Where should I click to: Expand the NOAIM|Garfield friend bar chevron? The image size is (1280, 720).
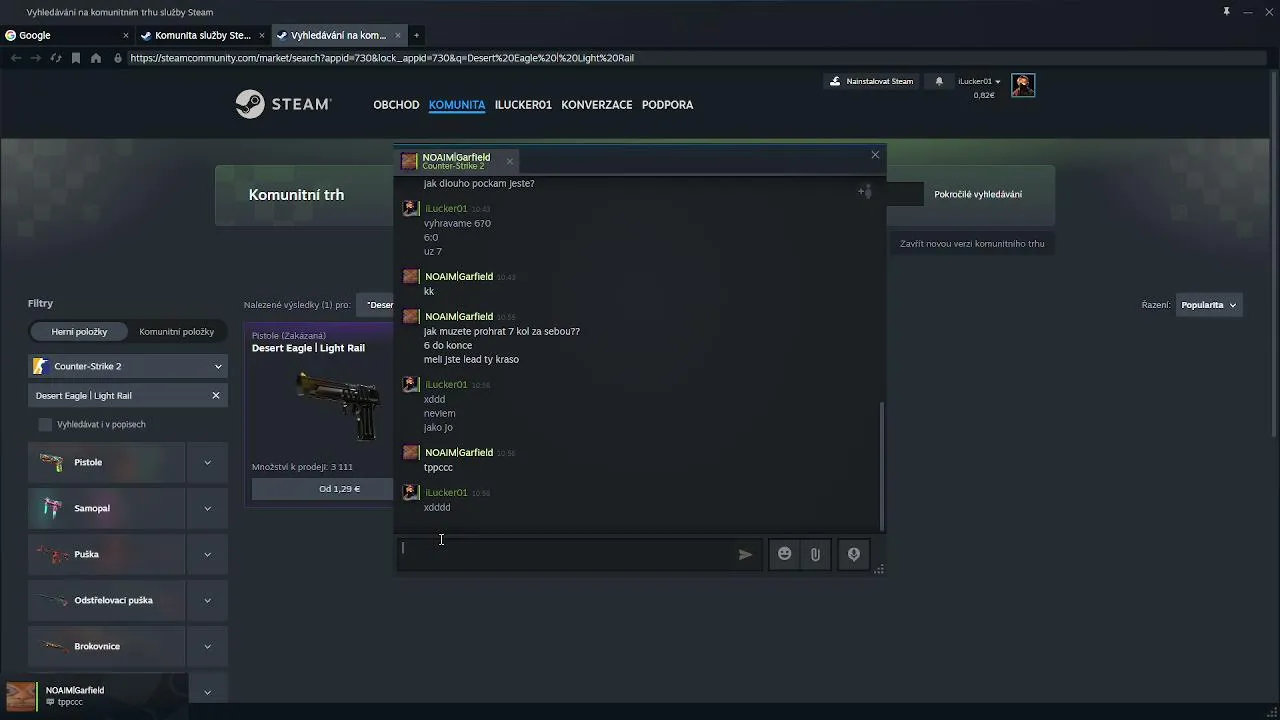click(x=207, y=692)
